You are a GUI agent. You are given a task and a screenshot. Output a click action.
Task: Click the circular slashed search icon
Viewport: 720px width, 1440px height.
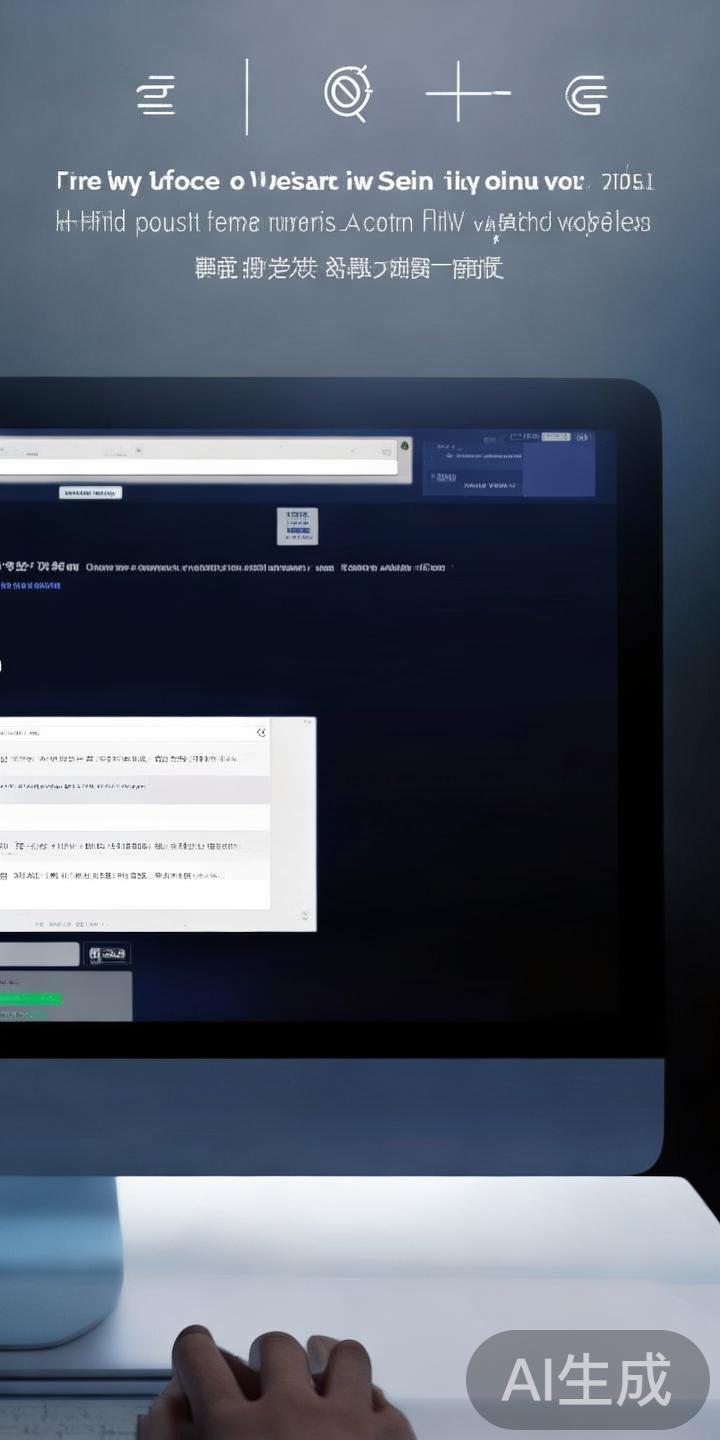point(348,94)
